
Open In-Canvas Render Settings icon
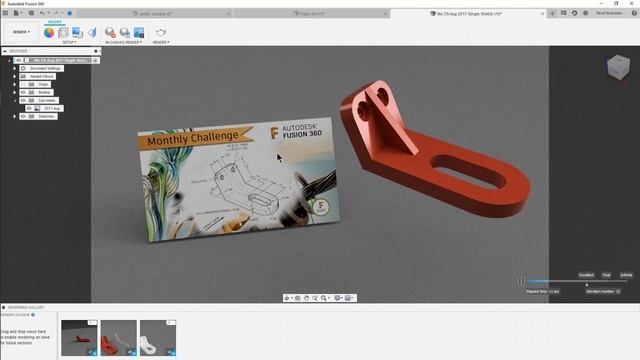(x=124, y=33)
